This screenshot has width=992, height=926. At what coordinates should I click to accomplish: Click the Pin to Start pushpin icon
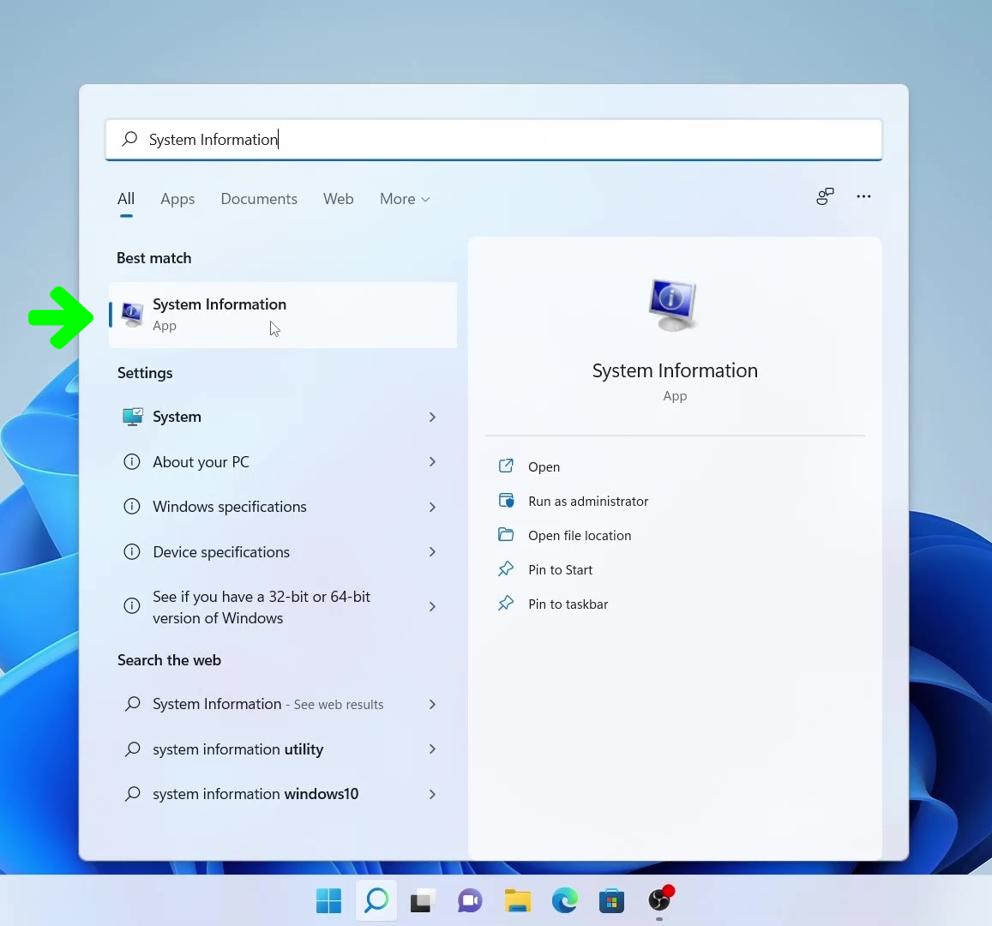tap(506, 569)
